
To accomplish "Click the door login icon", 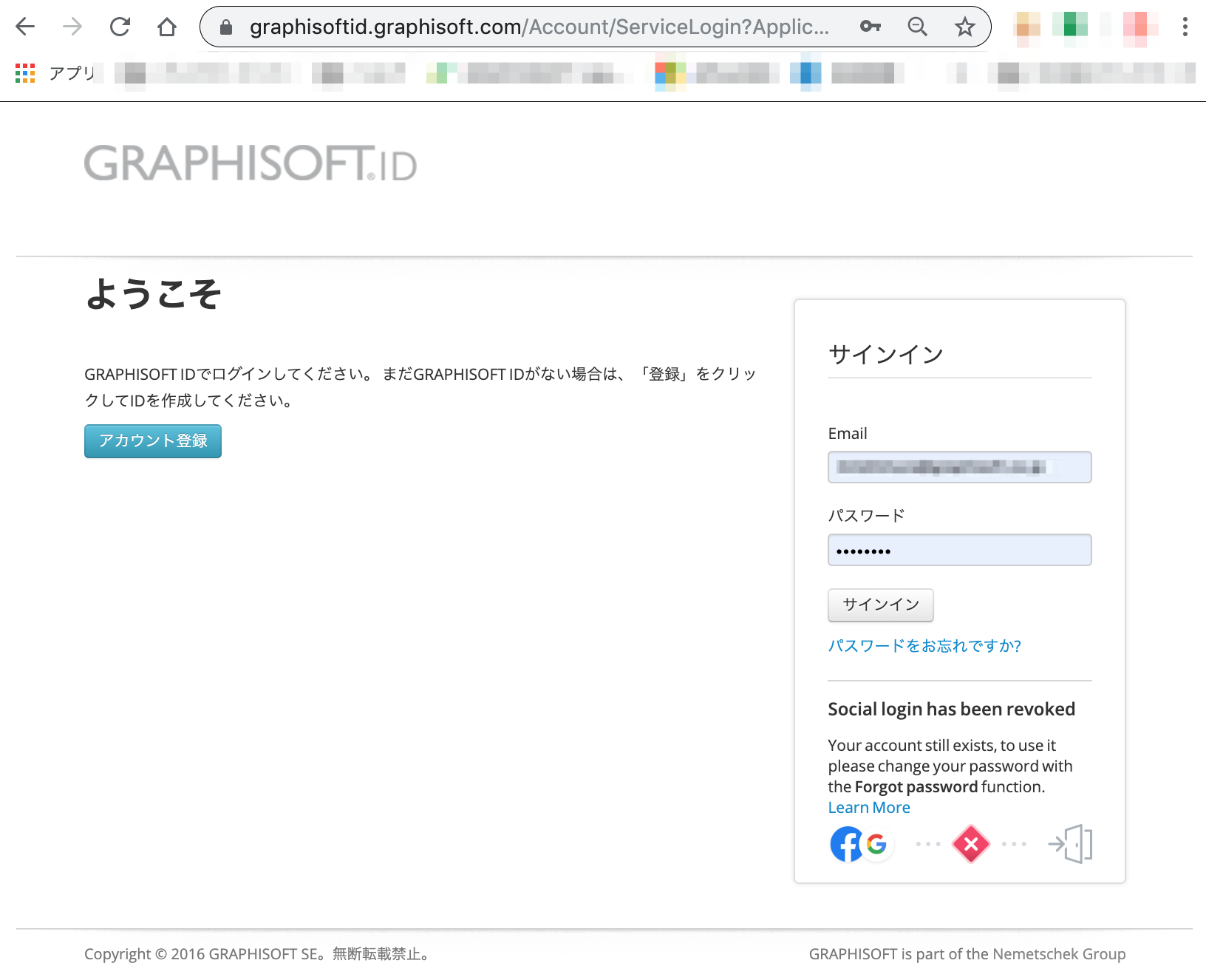I will (x=1070, y=844).
